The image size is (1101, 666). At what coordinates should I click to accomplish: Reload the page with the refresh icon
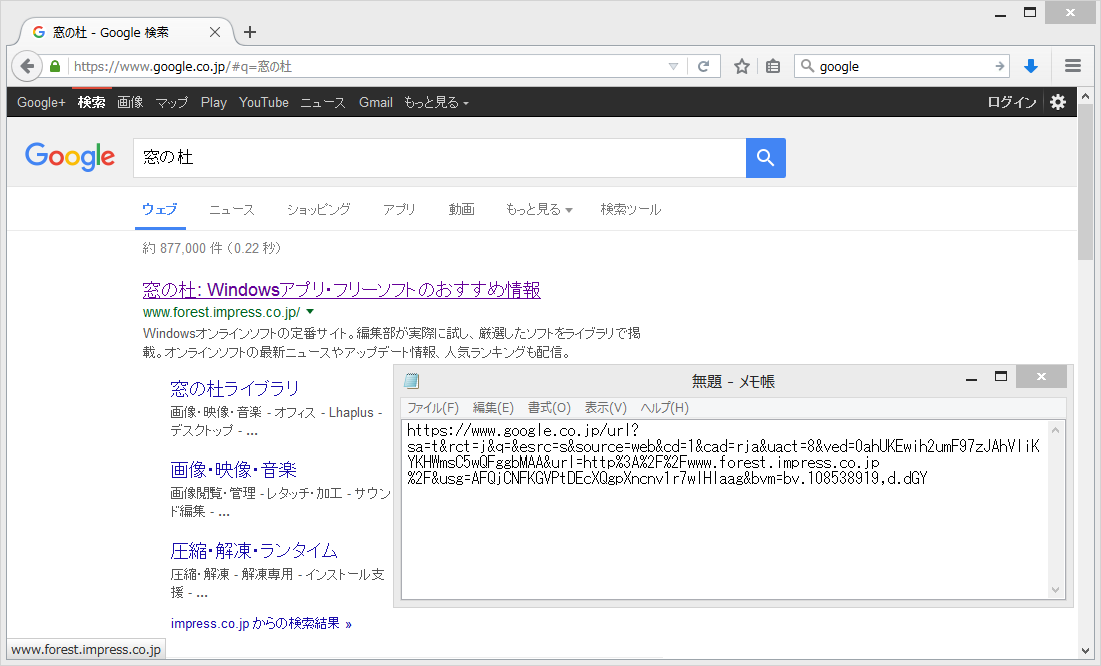(704, 65)
